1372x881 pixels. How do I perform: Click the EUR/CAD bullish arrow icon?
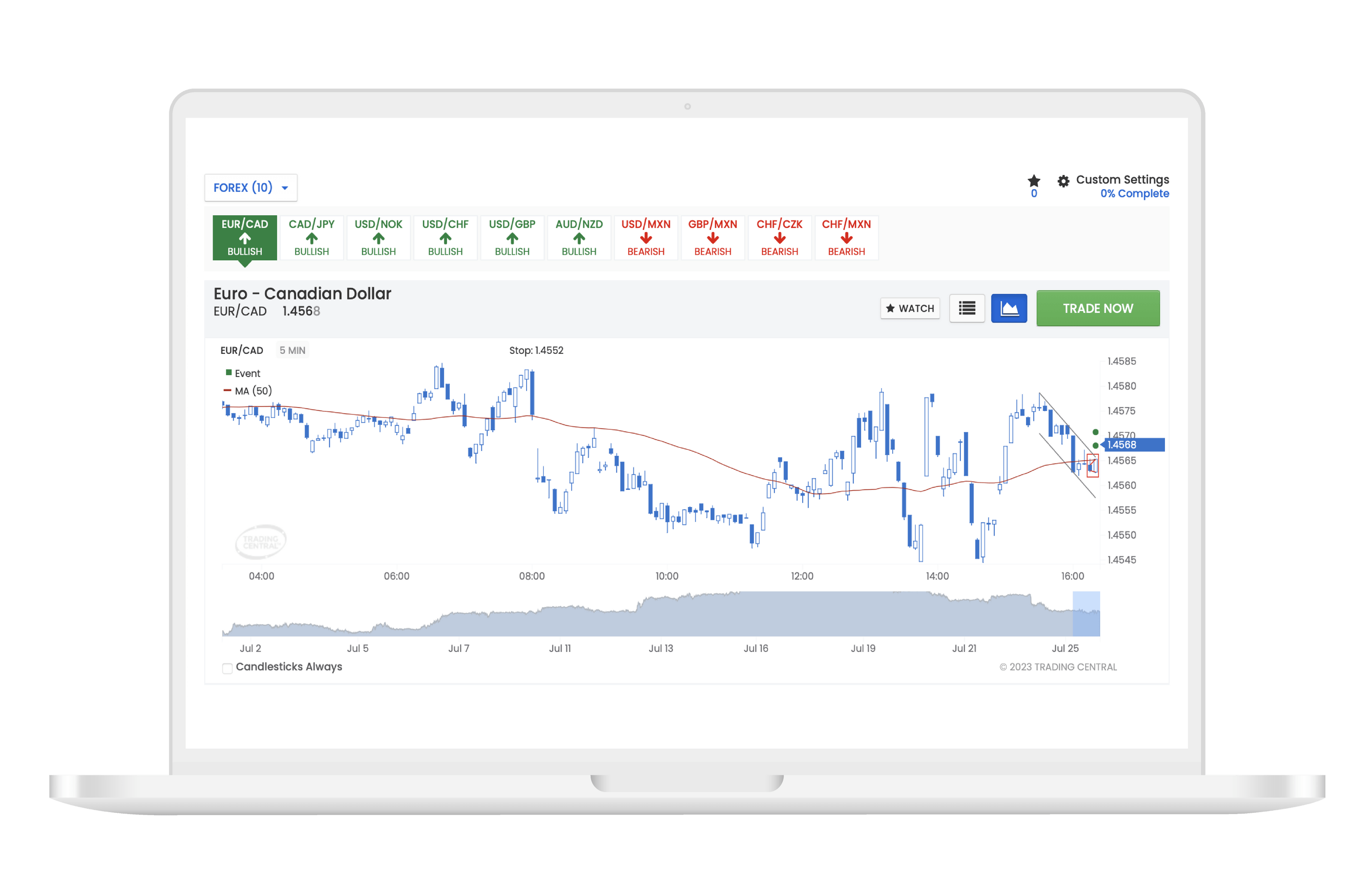244,240
